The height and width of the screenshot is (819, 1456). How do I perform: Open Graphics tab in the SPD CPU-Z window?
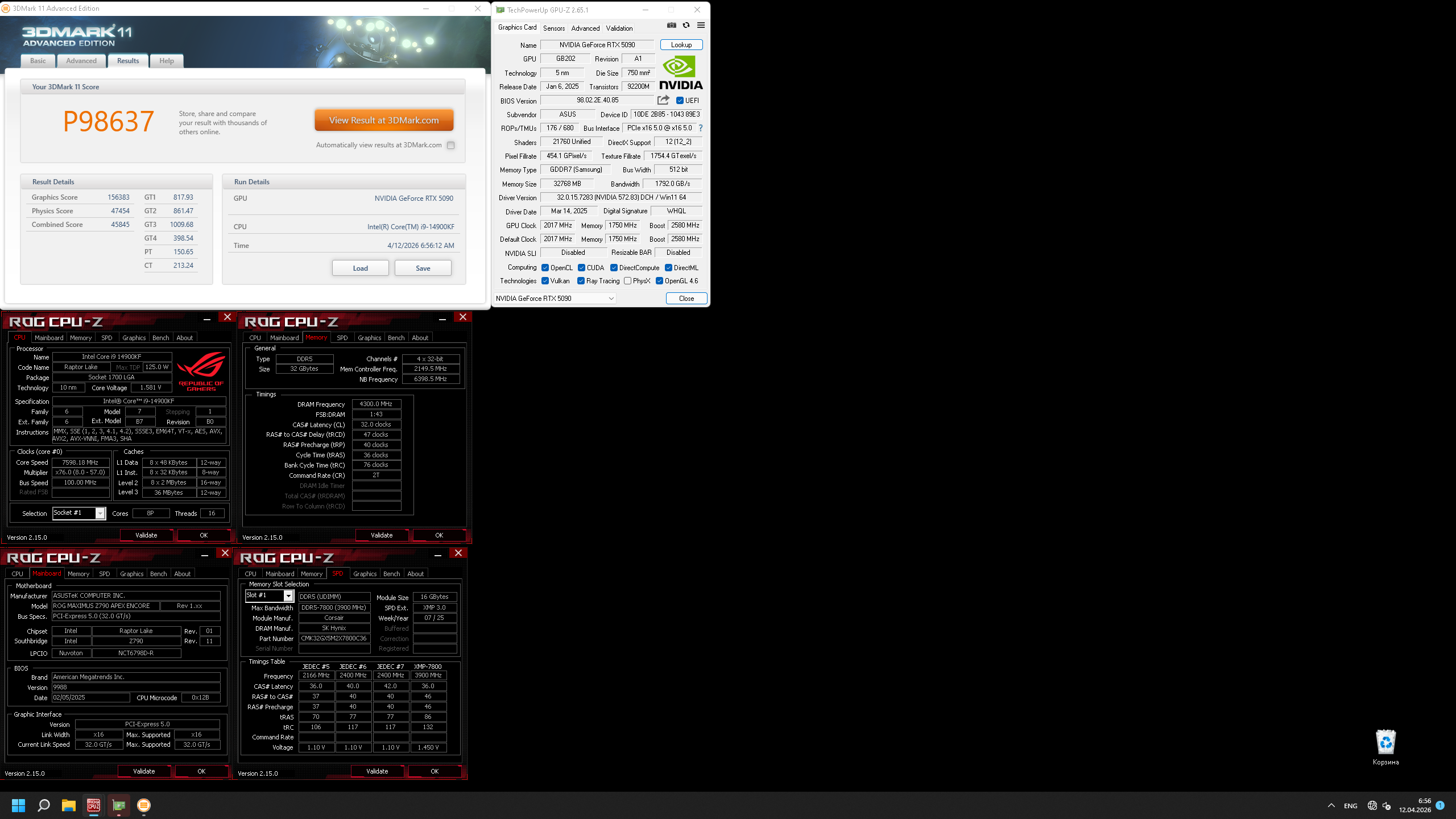pyautogui.click(x=365, y=574)
